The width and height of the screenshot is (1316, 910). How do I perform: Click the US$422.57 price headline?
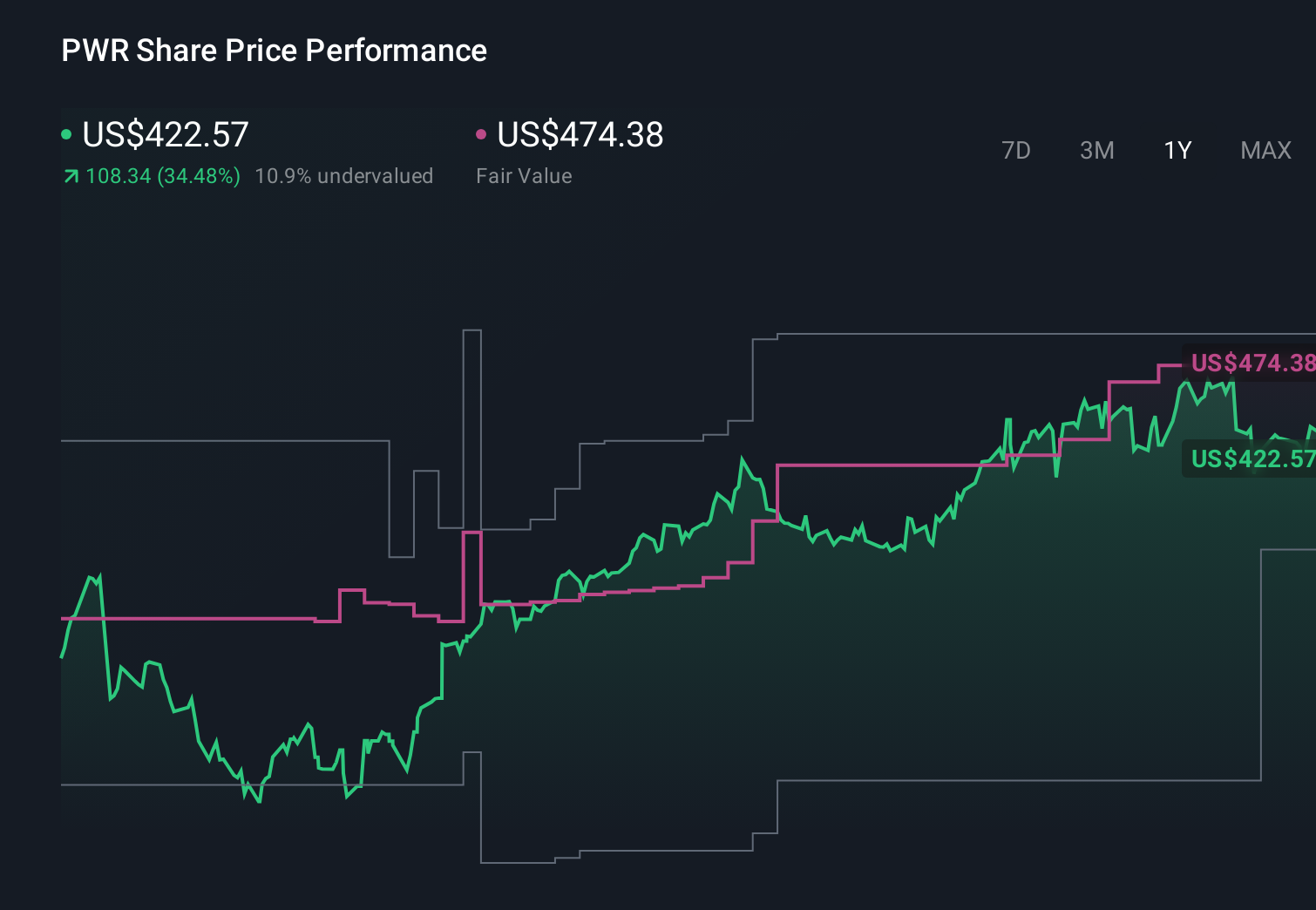(x=164, y=133)
